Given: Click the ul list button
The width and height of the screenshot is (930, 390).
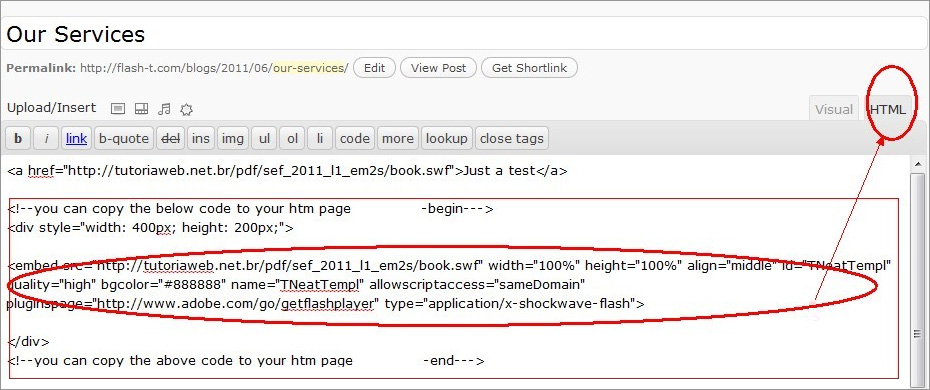Looking at the screenshot, I should (x=265, y=139).
